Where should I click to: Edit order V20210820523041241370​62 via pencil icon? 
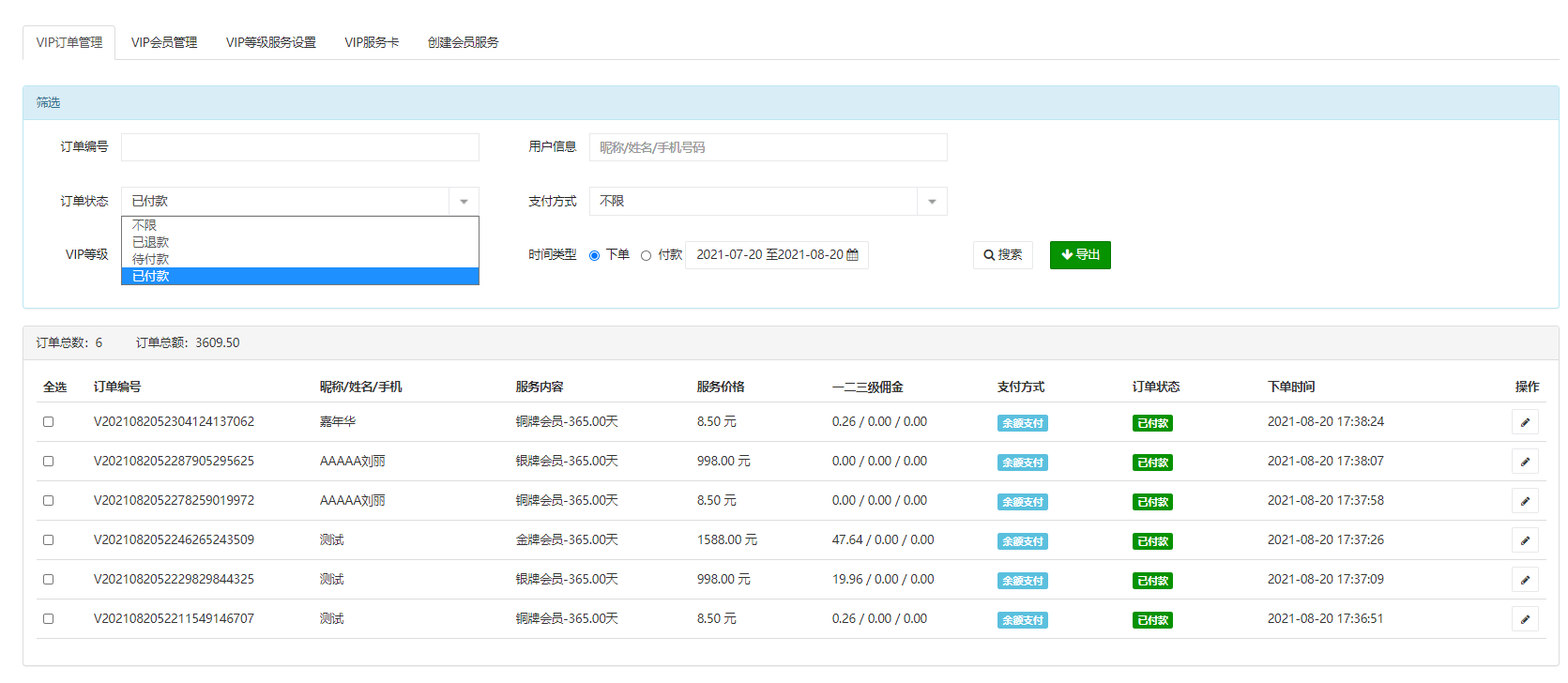(x=1525, y=422)
